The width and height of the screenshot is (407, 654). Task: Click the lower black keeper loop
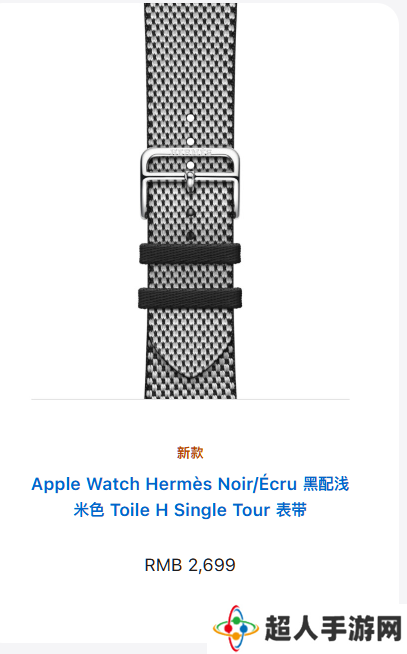190,298
